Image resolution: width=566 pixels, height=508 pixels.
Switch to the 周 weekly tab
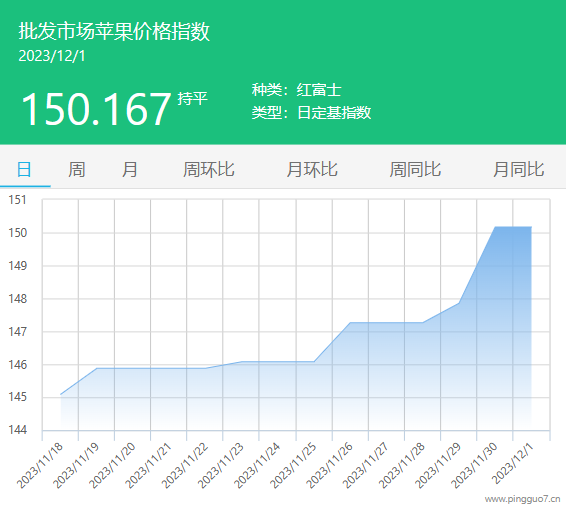(x=77, y=169)
